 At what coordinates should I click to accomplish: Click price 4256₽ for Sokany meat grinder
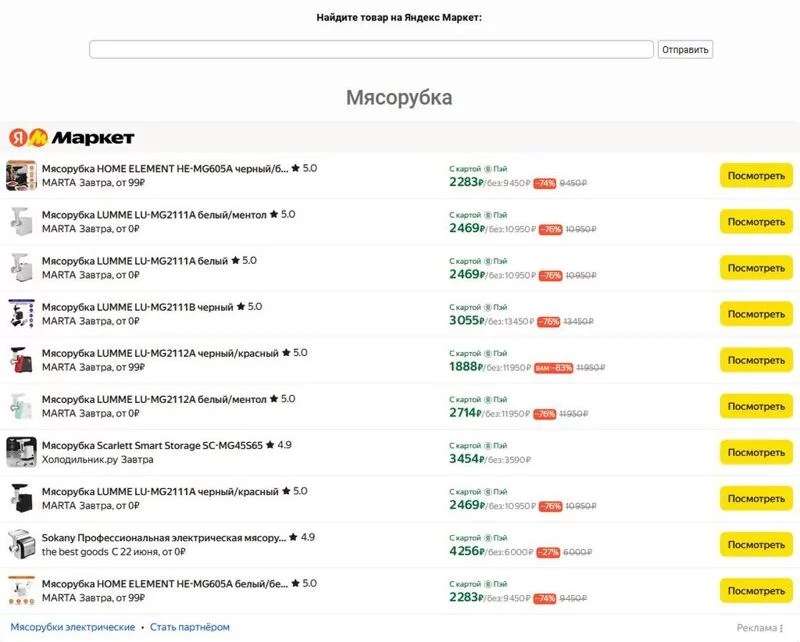(466, 551)
